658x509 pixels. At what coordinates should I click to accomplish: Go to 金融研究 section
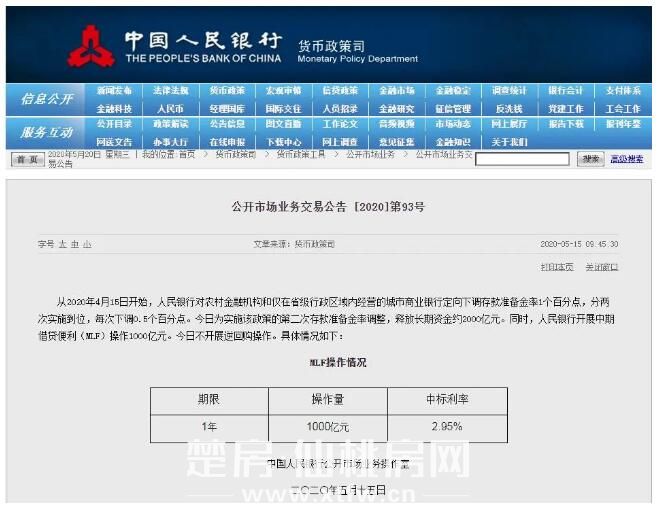(397, 109)
